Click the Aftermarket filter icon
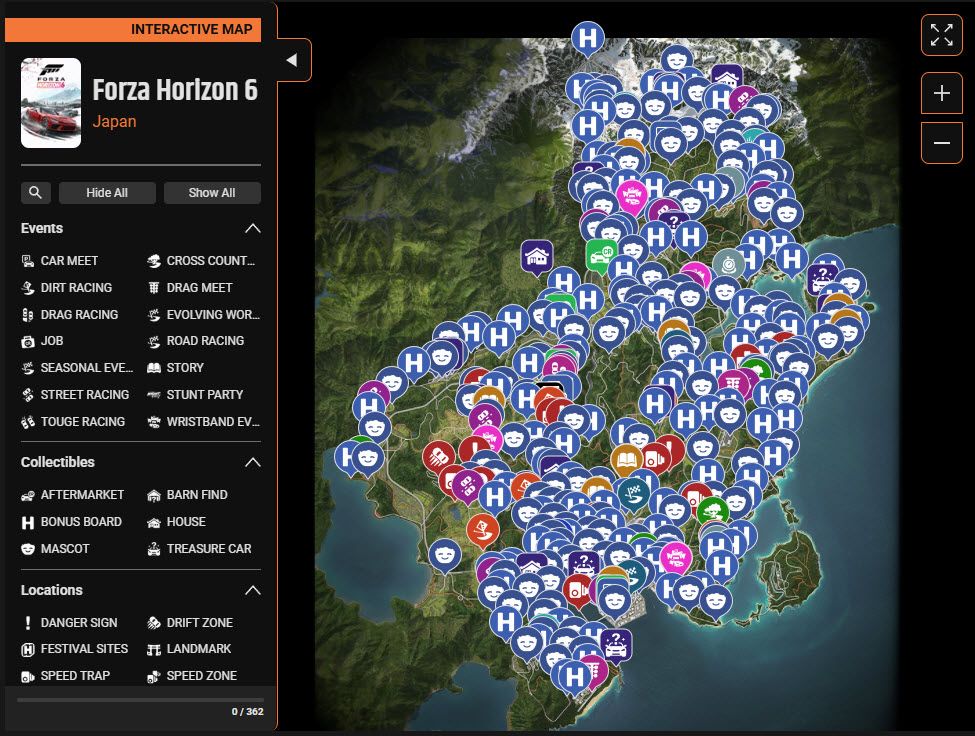This screenshot has width=975, height=736. point(28,495)
